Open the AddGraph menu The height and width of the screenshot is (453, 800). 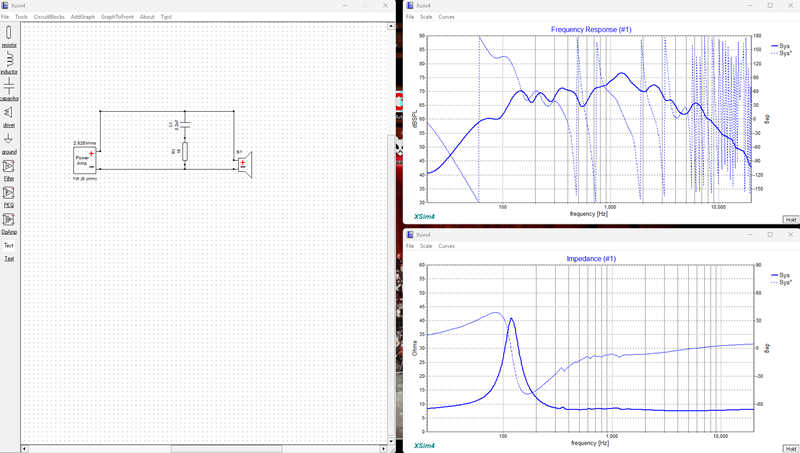point(83,17)
